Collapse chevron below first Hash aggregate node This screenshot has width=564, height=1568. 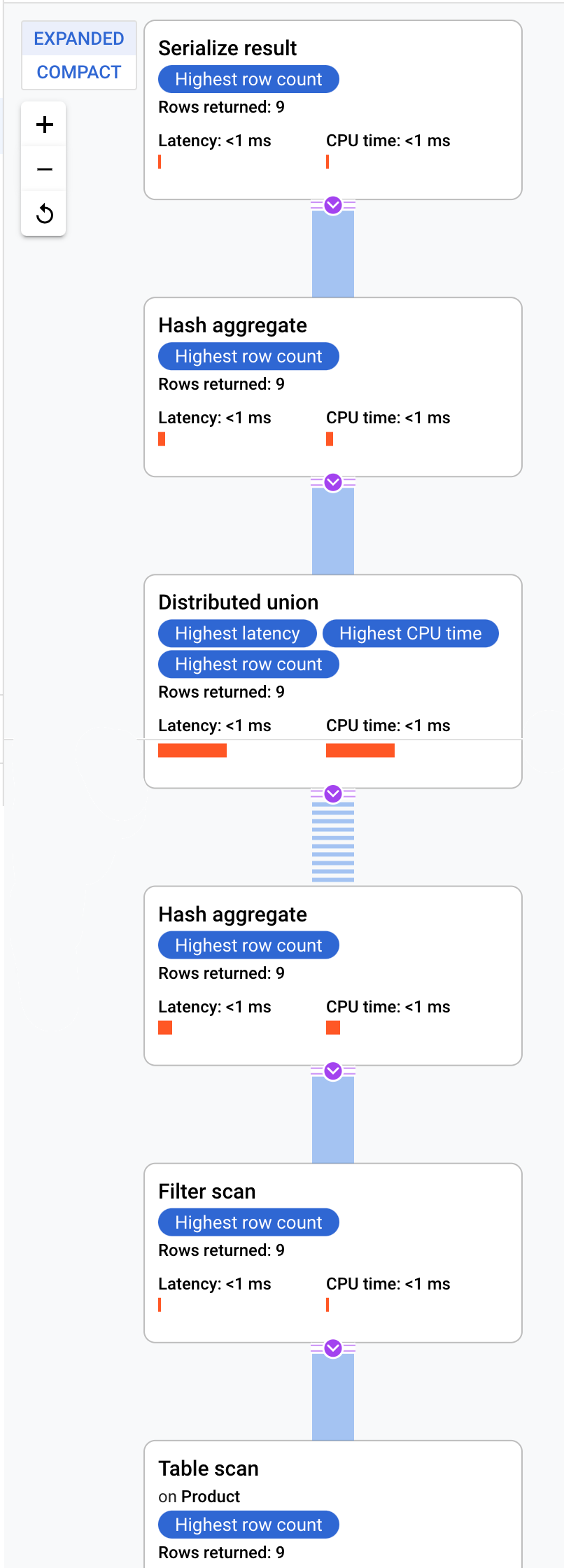(x=333, y=482)
